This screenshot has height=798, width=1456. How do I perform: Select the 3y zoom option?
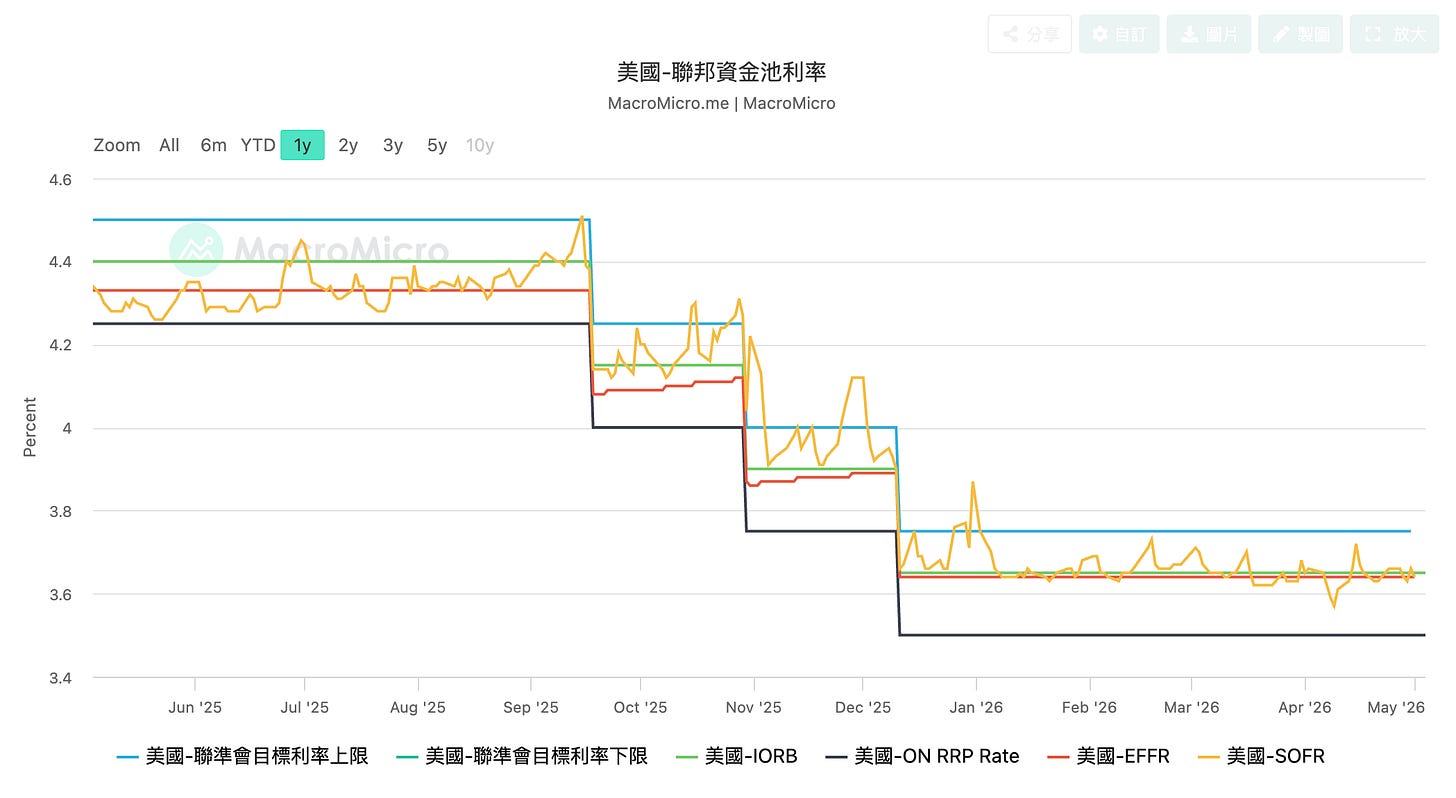[x=393, y=145]
